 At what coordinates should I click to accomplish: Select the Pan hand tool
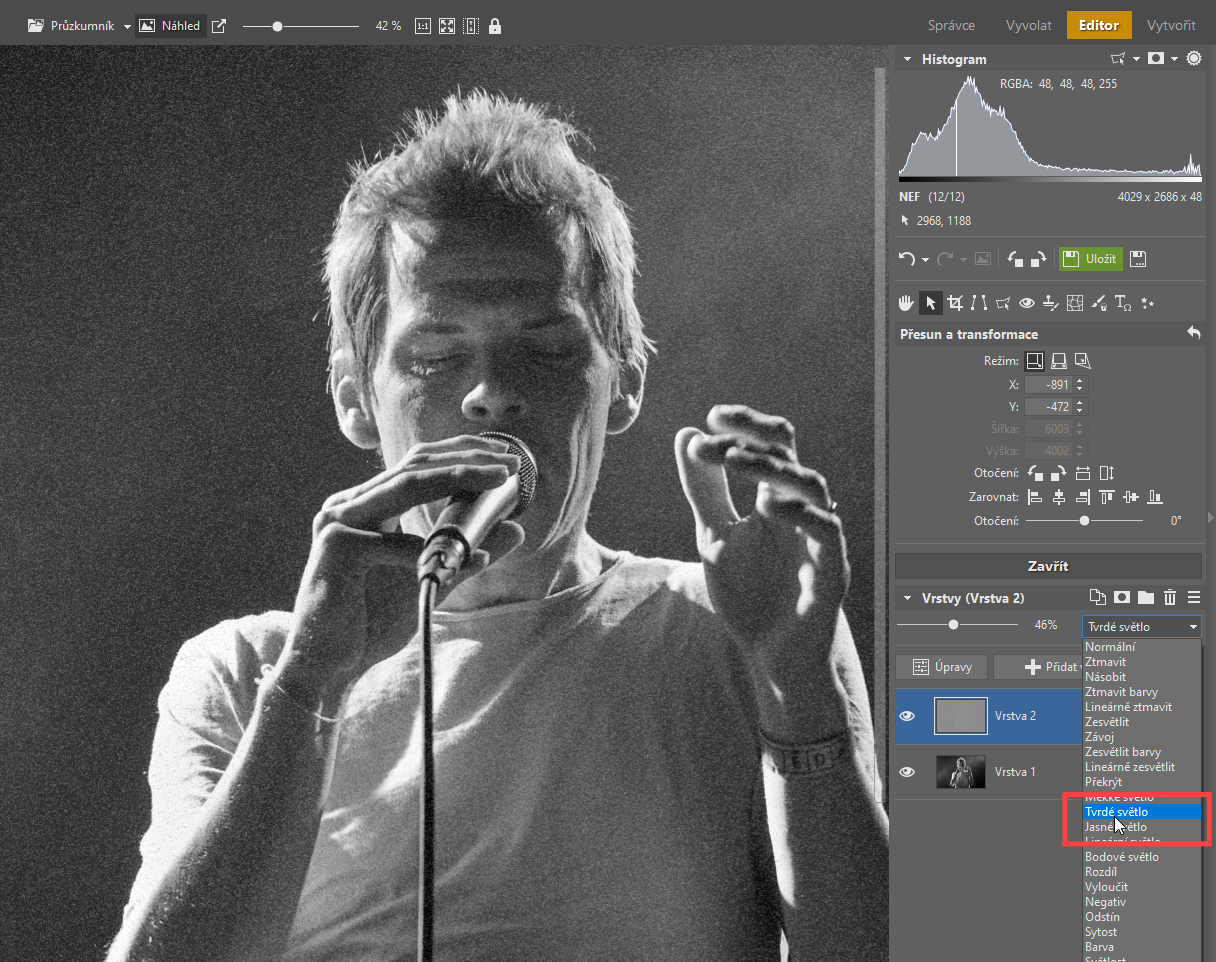tap(906, 303)
